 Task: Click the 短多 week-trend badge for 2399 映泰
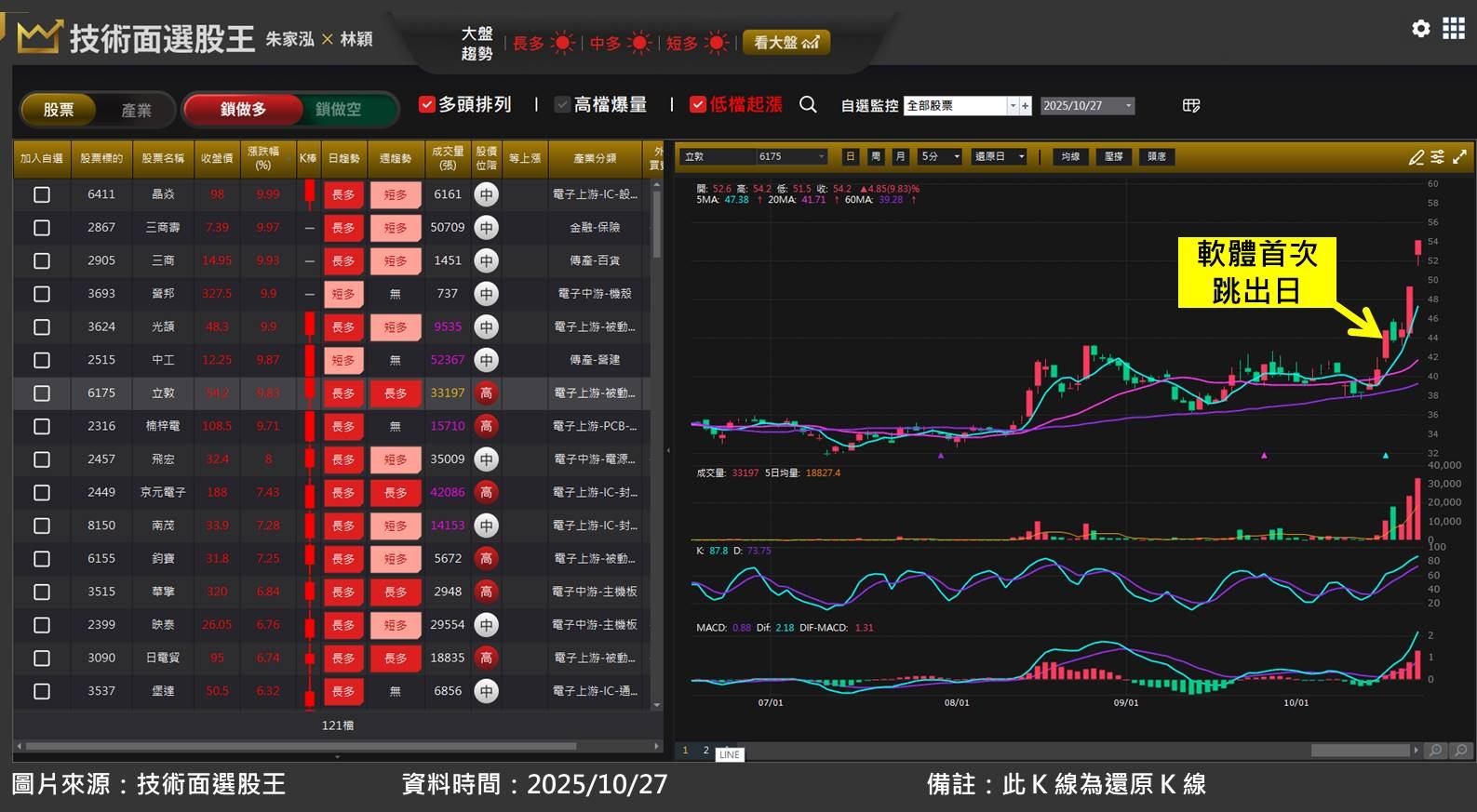click(x=396, y=625)
